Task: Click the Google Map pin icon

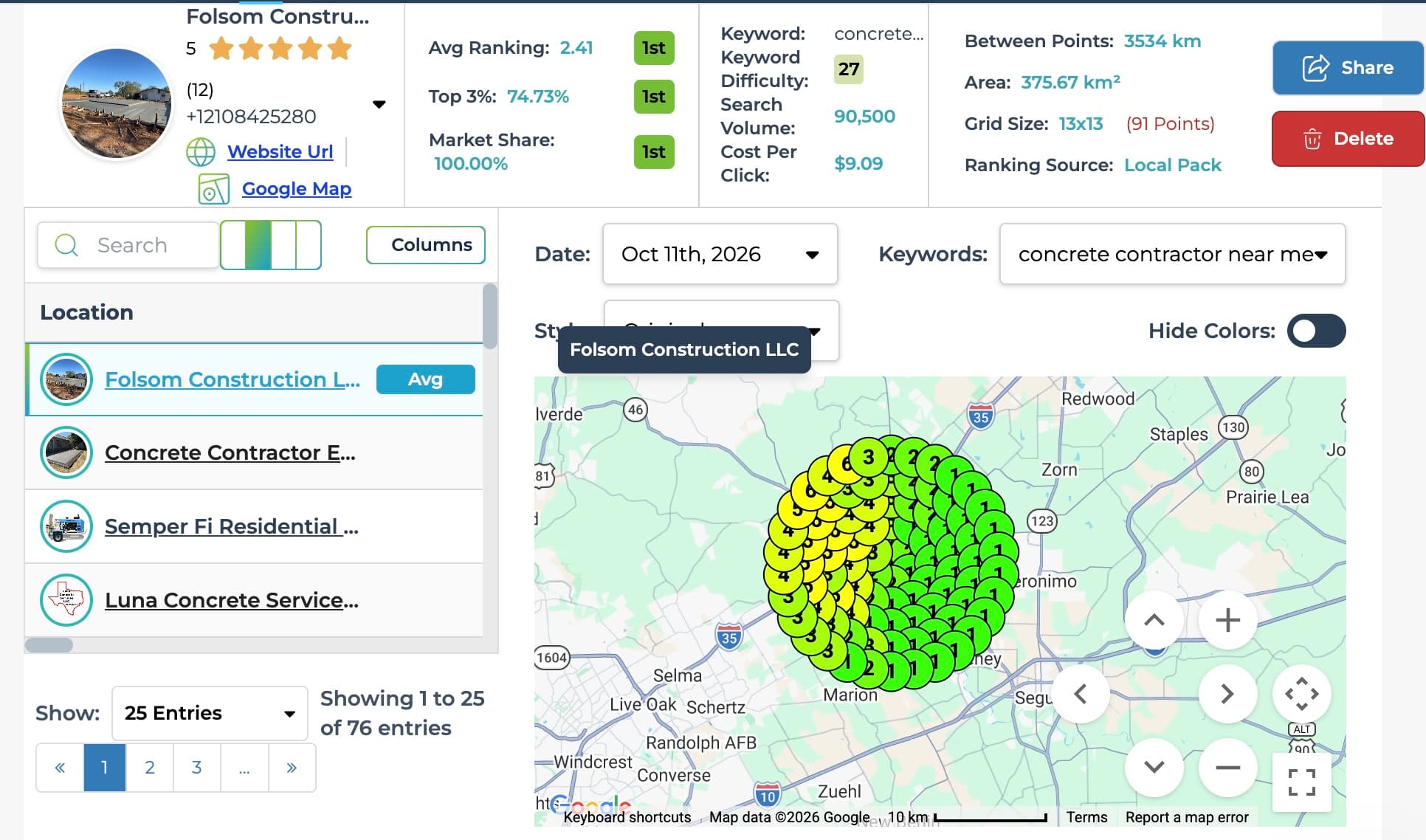Action: pyautogui.click(x=214, y=190)
